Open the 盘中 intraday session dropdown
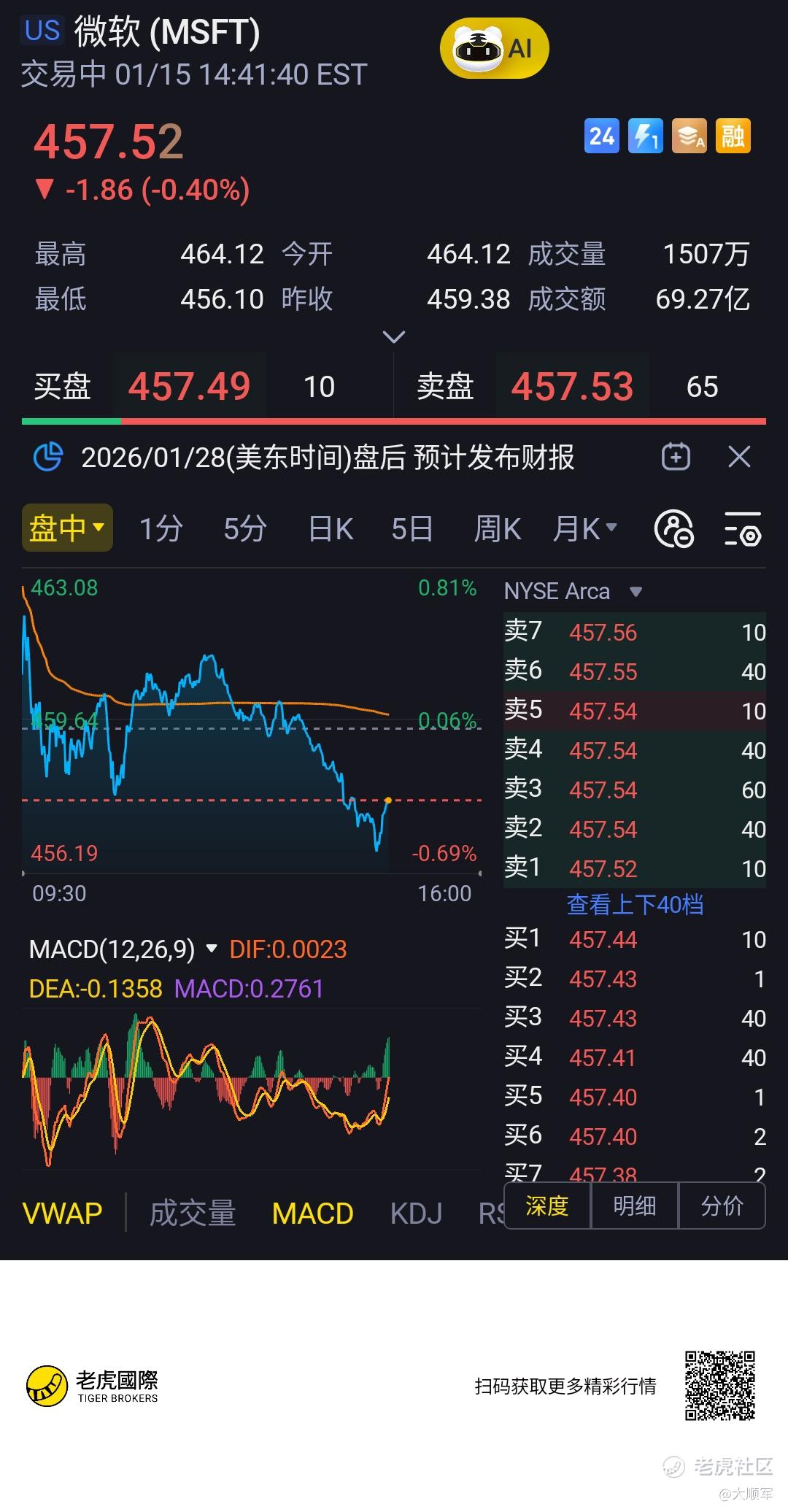 pos(67,528)
